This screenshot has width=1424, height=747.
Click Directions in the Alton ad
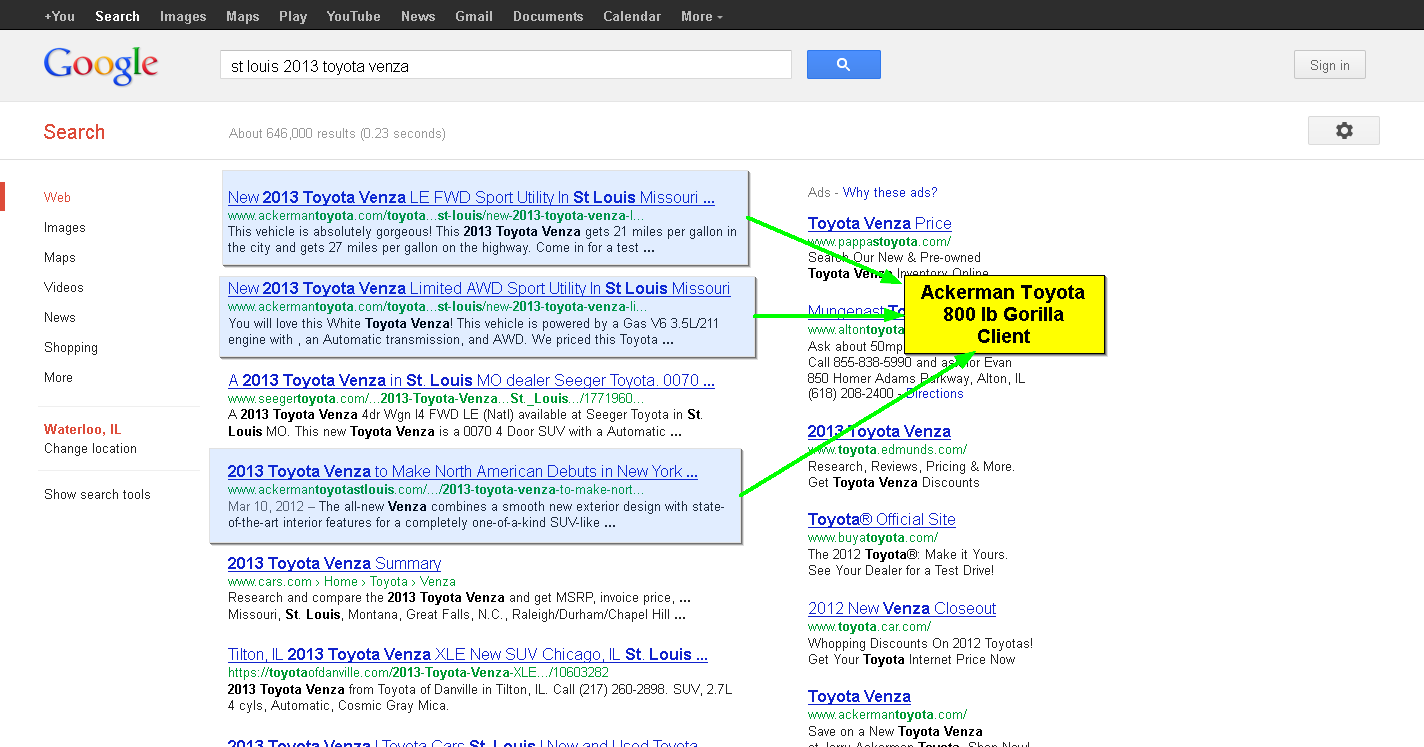(935, 393)
